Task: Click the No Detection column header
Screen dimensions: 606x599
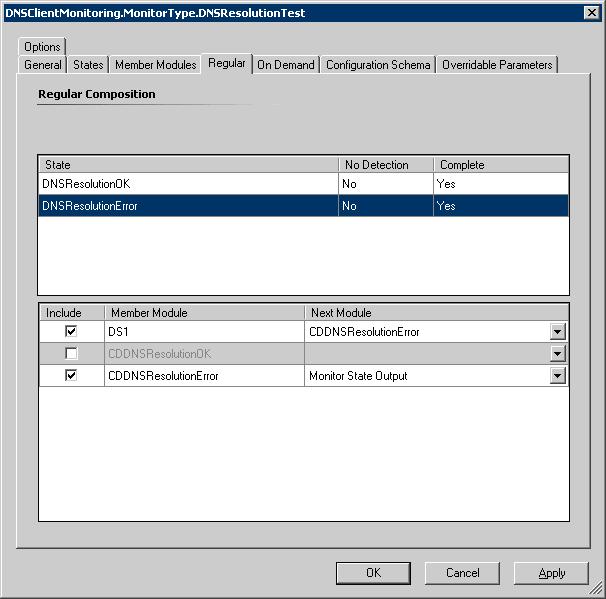Action: pos(385,165)
